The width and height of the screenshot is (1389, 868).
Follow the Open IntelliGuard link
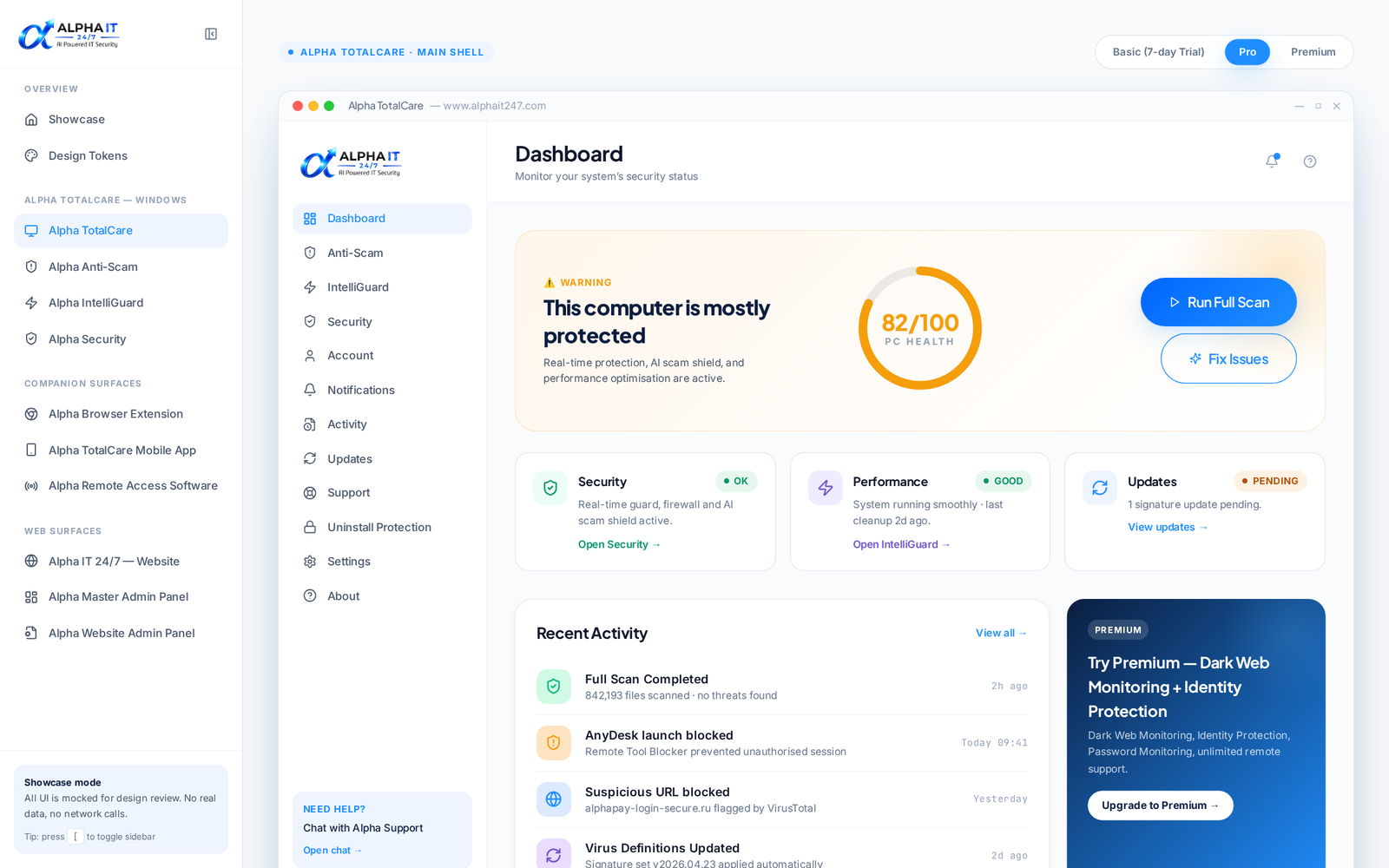(x=901, y=544)
